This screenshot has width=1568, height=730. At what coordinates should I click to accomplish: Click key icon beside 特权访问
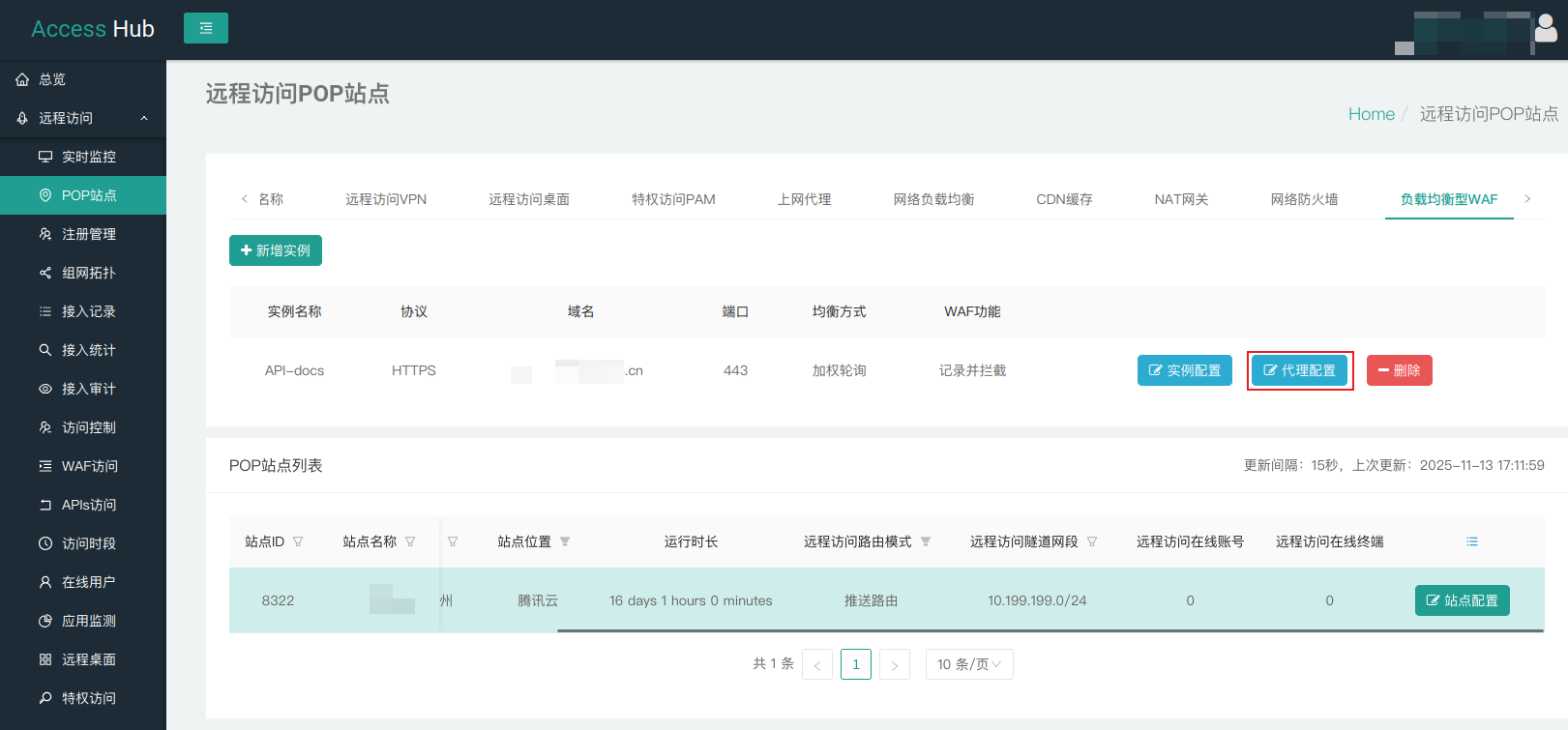tap(45, 698)
